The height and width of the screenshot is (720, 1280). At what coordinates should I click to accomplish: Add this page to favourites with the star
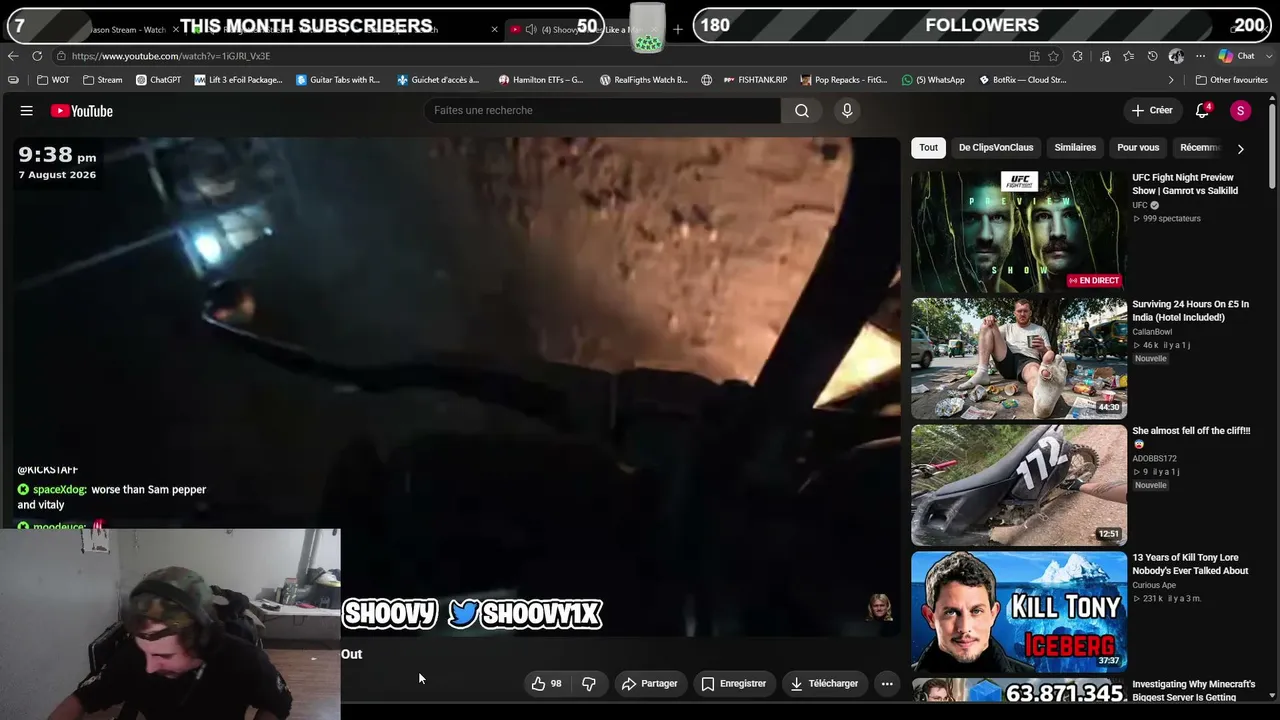tap(1053, 56)
